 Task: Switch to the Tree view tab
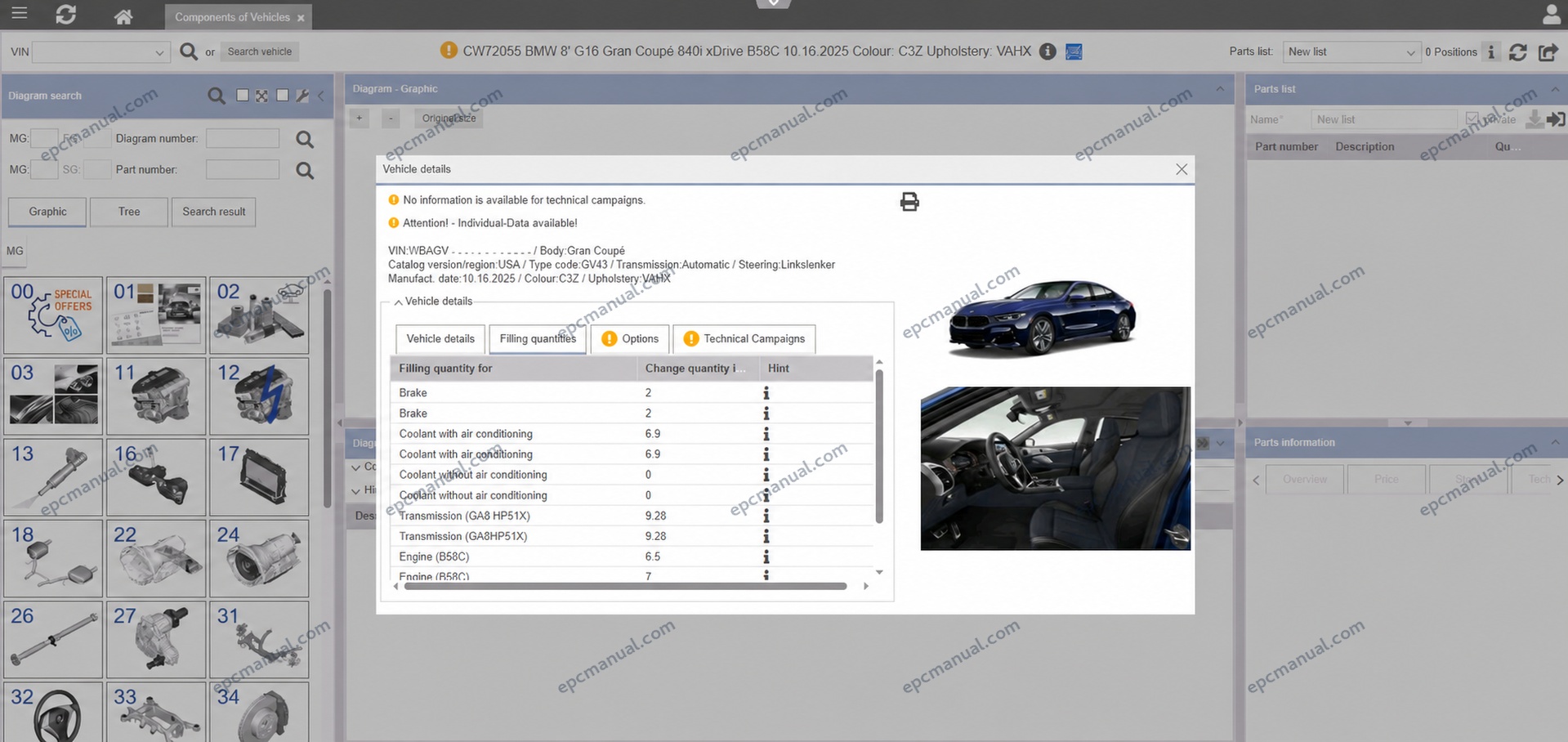(x=129, y=212)
